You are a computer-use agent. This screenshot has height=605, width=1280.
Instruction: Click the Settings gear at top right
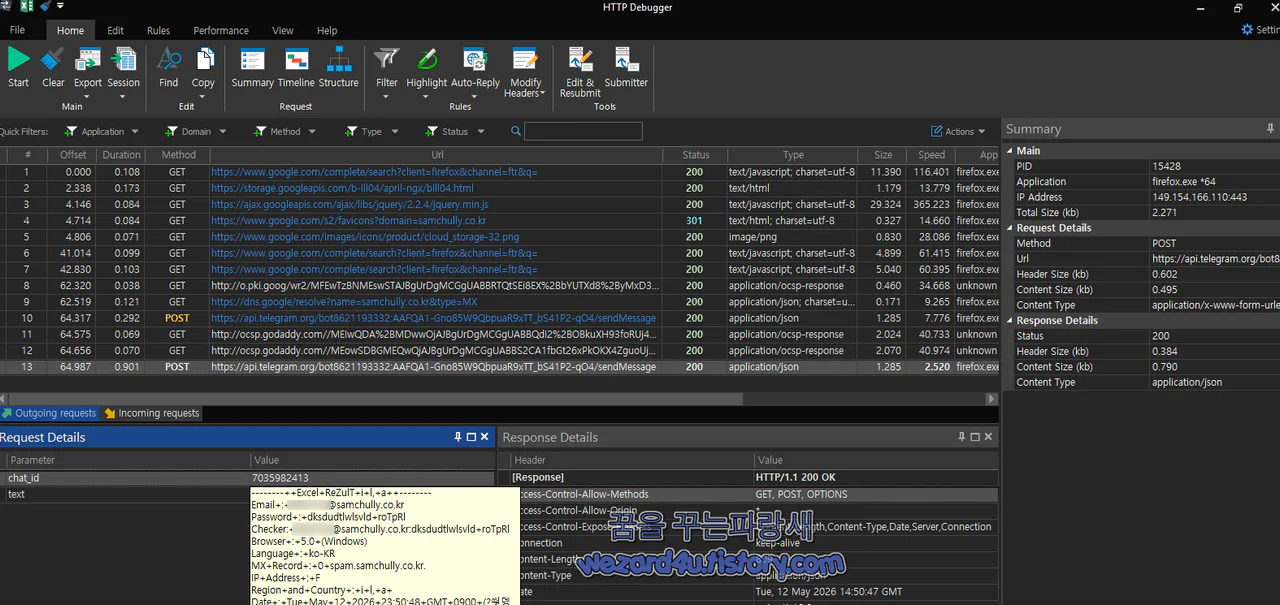[x=1247, y=30]
